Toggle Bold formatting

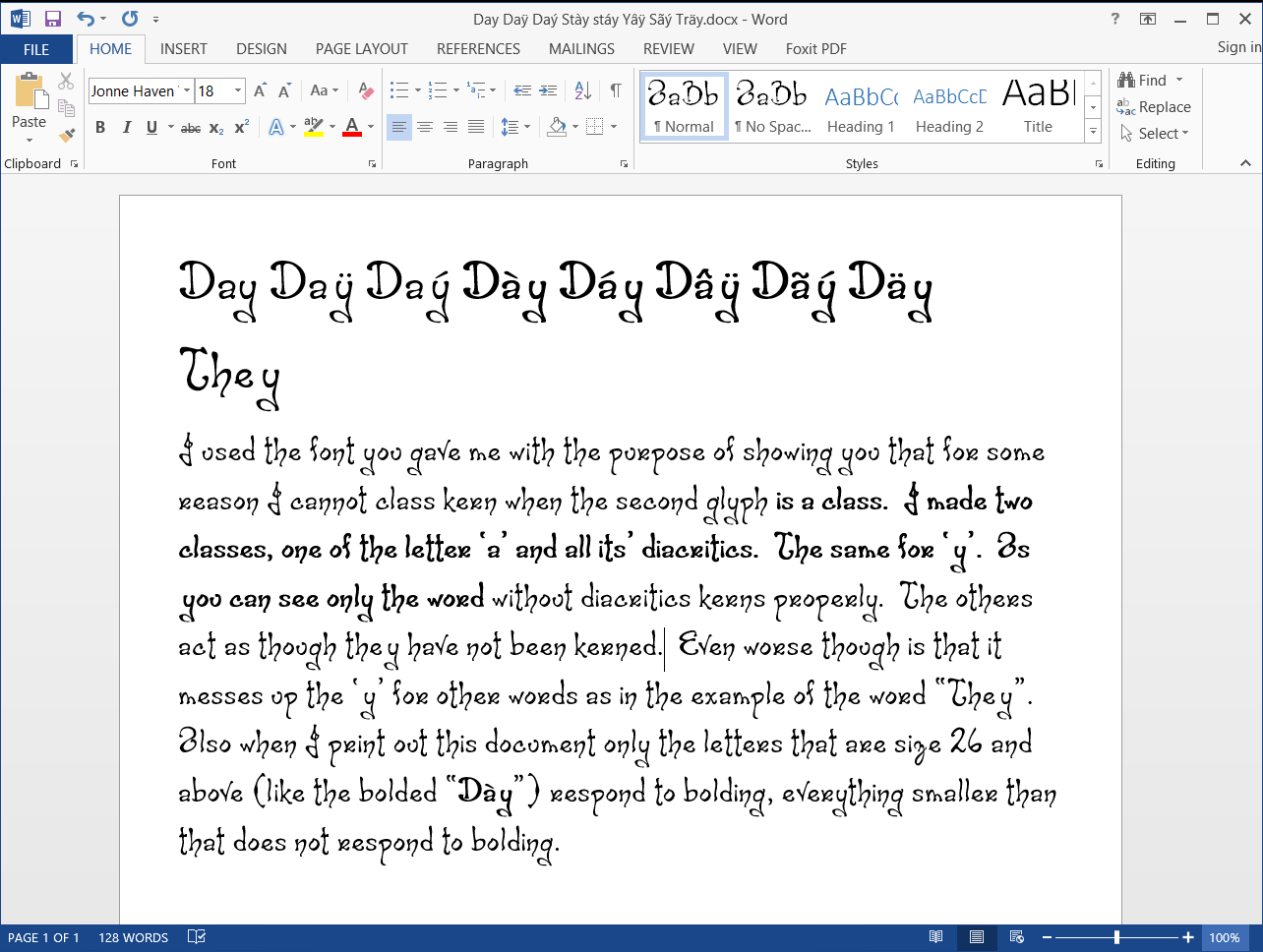pyautogui.click(x=100, y=128)
